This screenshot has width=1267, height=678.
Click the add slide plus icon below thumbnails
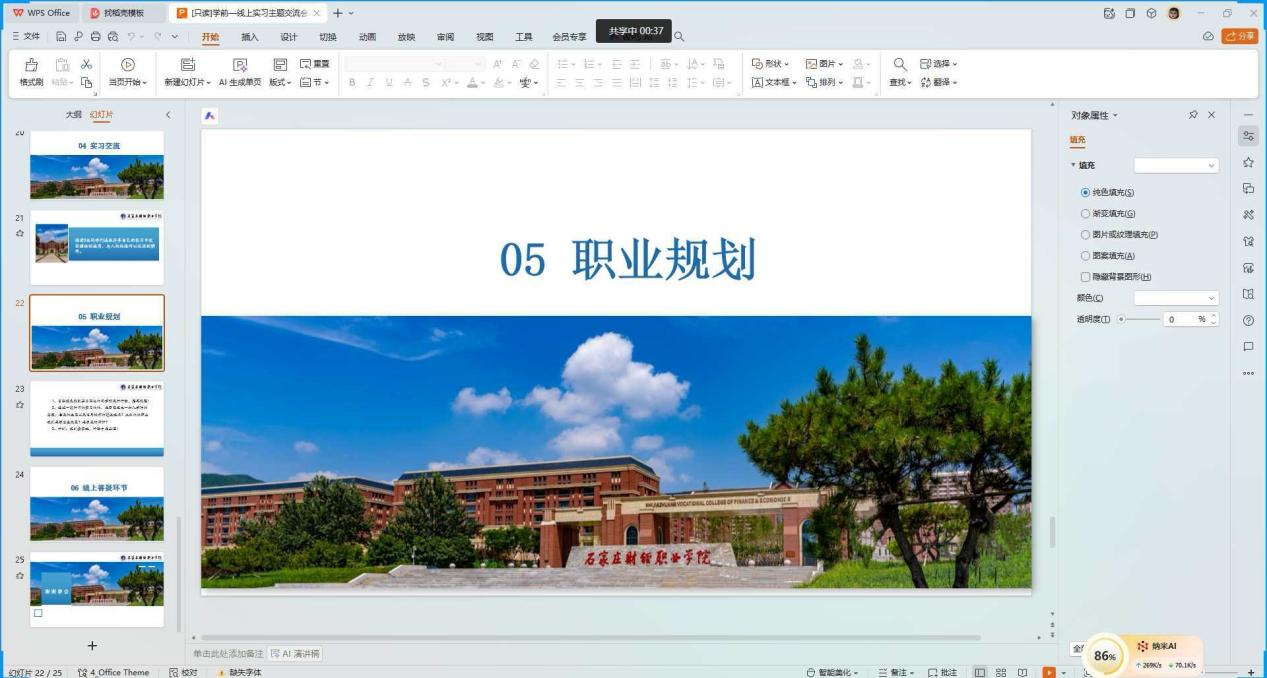[x=92, y=646]
